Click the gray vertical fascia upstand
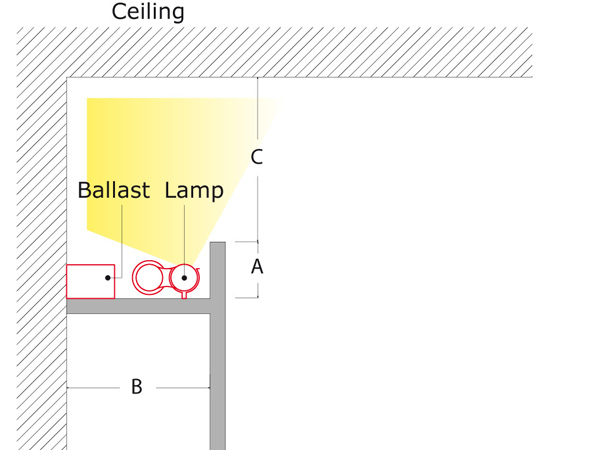Screen dimensions: 600x450 [218, 270]
